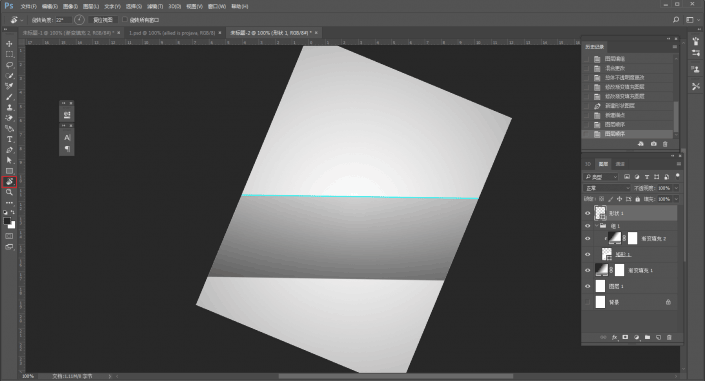705x381 pixels.
Task: Show the 背景 layer
Action: [x=588, y=302]
